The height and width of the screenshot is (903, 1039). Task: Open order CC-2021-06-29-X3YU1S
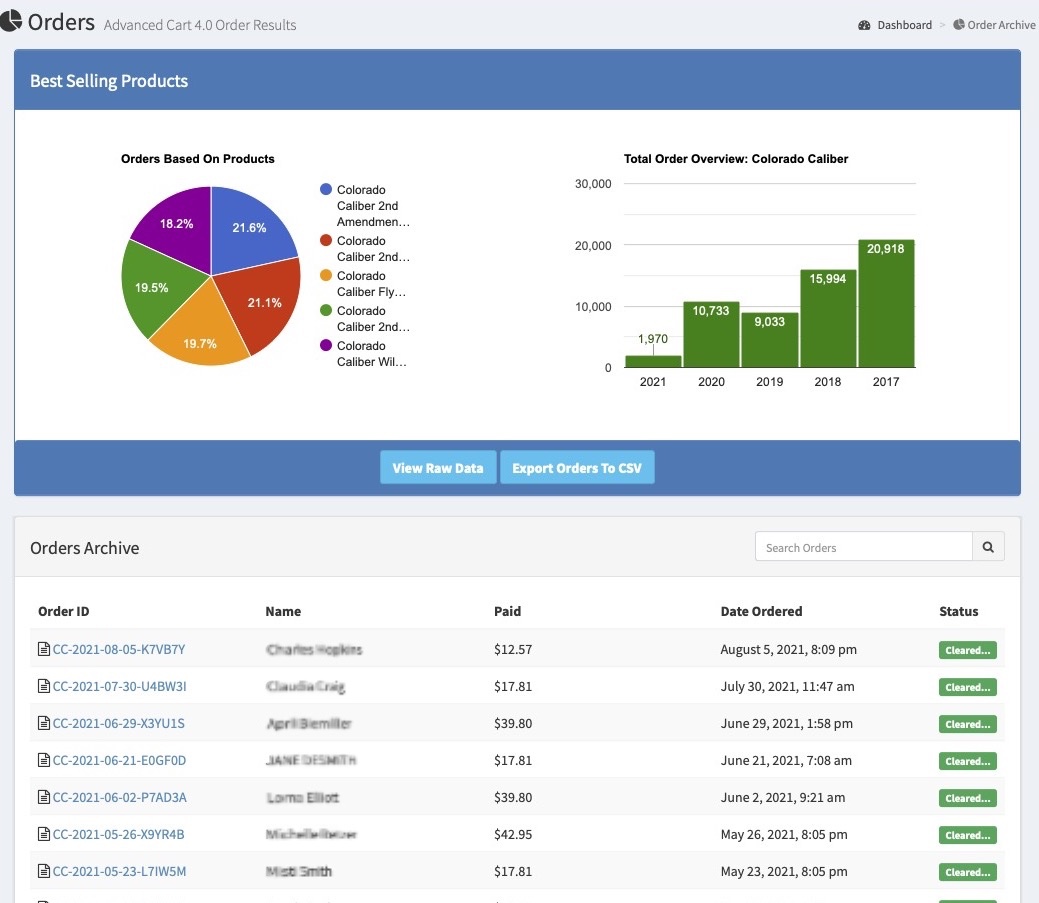(119, 723)
